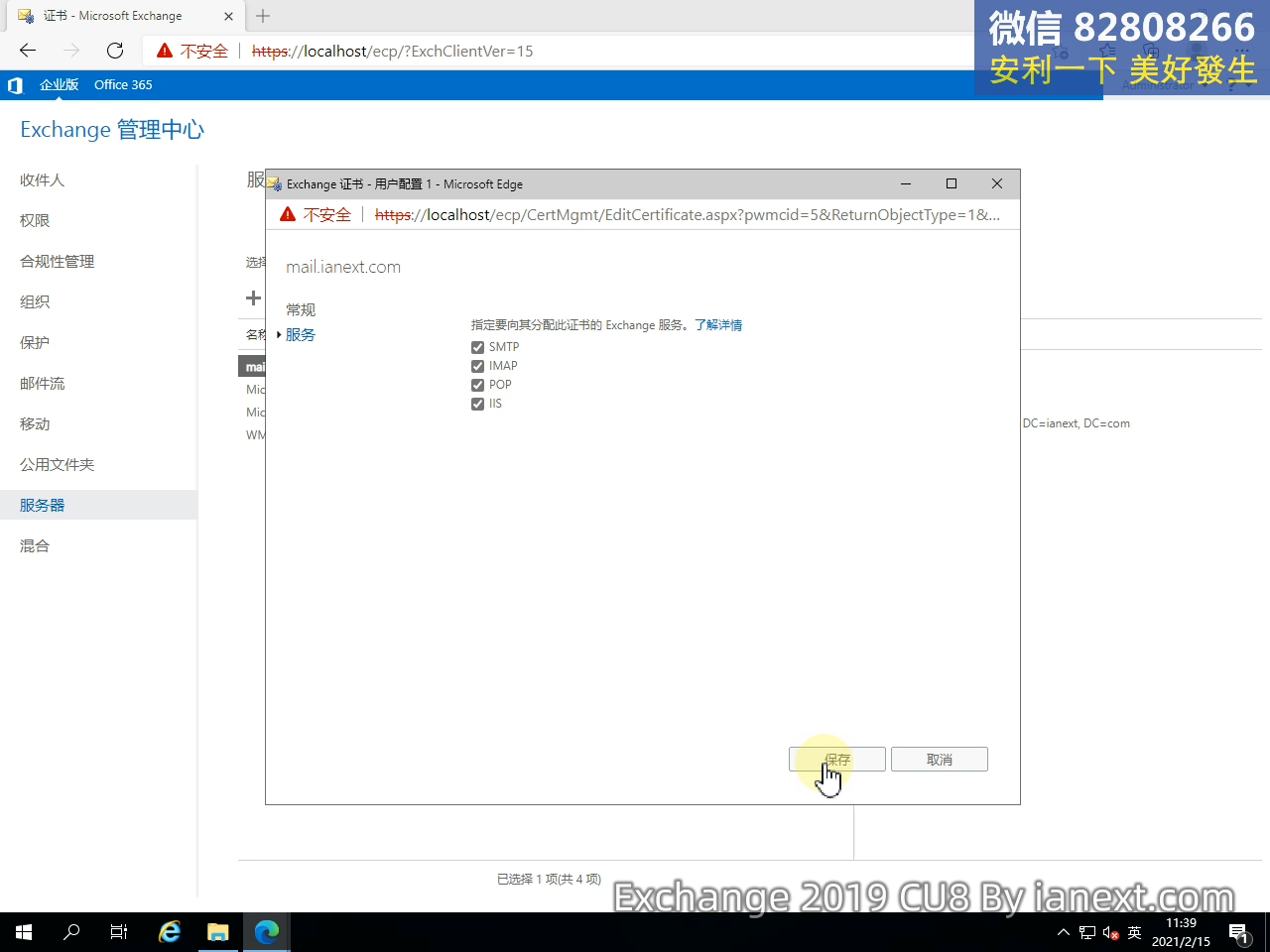Click the 保存 (Save) button
Viewport: 1270px width, 952px height.
click(x=837, y=760)
